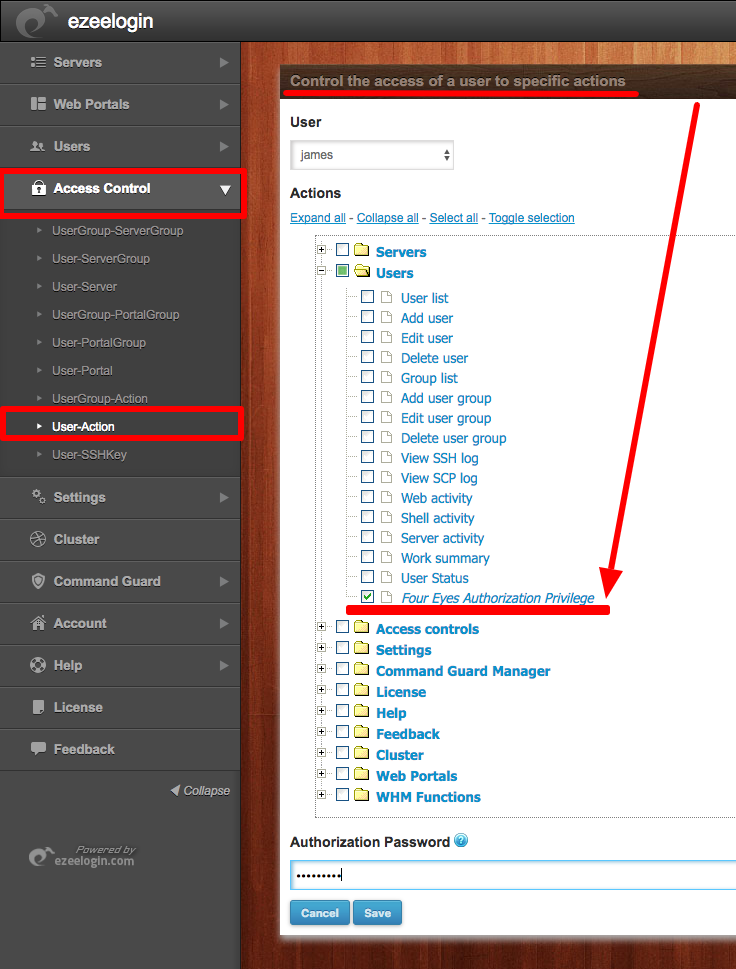Click the Web Portals folder icon in tree

(x=362, y=774)
